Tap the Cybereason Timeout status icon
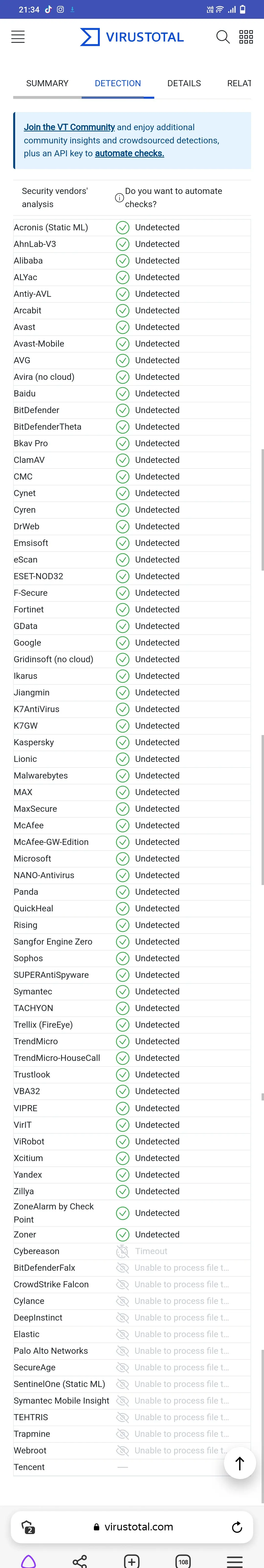The width and height of the screenshot is (264, 1568). pyautogui.click(x=122, y=1251)
